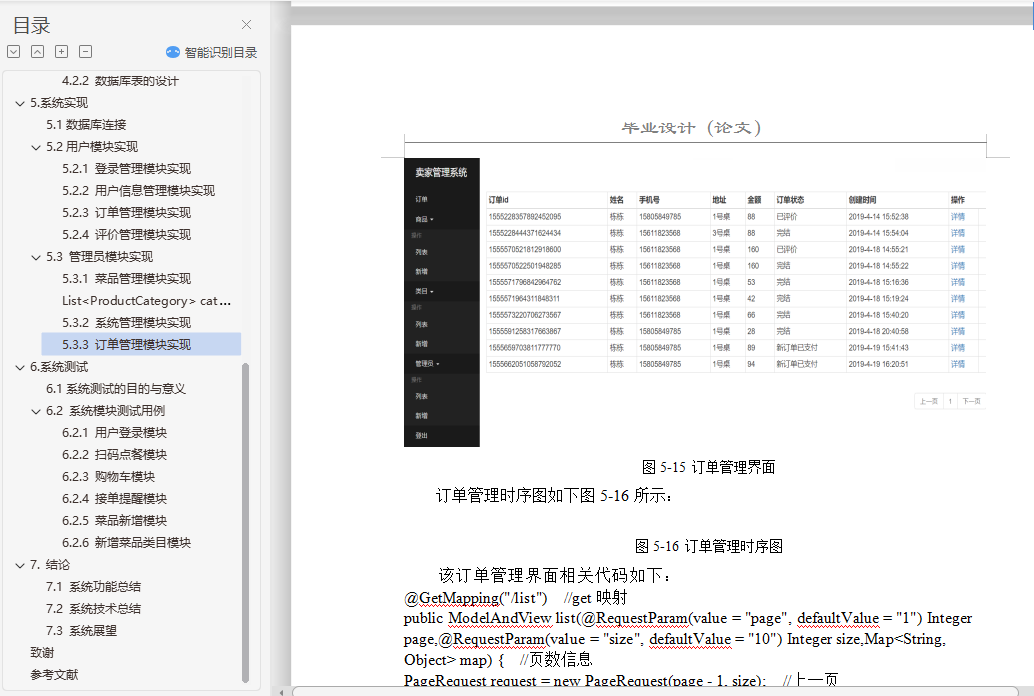This screenshot has height=696, width=1034.
Task: Click the 图 5-15 订单管理界面 caption
Action: tap(708, 467)
